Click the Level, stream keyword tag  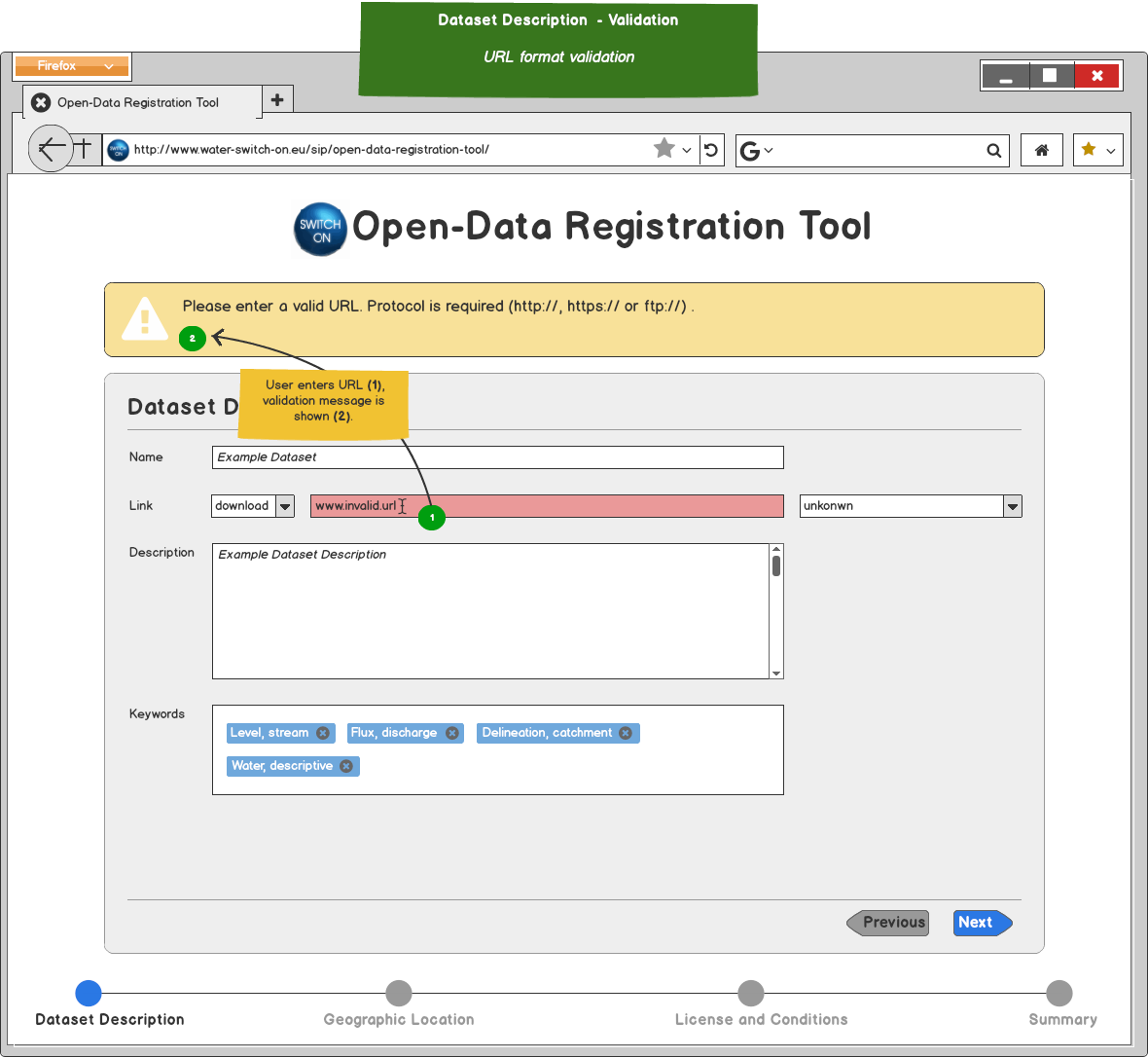coord(281,733)
